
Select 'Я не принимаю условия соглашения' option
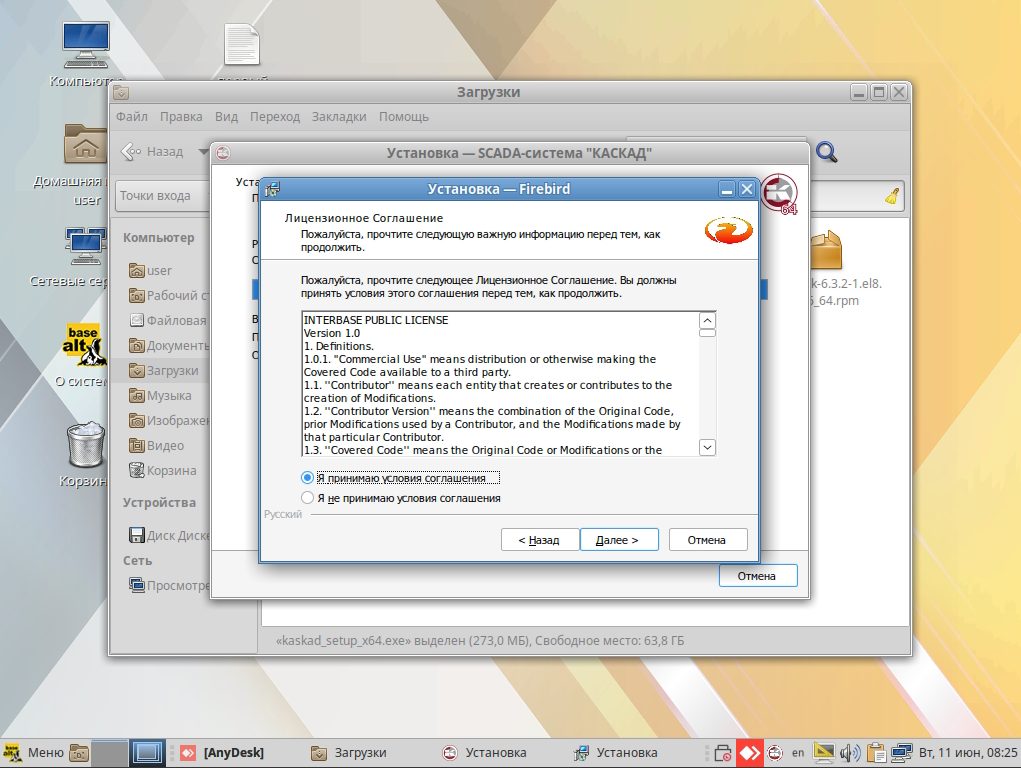[308, 498]
